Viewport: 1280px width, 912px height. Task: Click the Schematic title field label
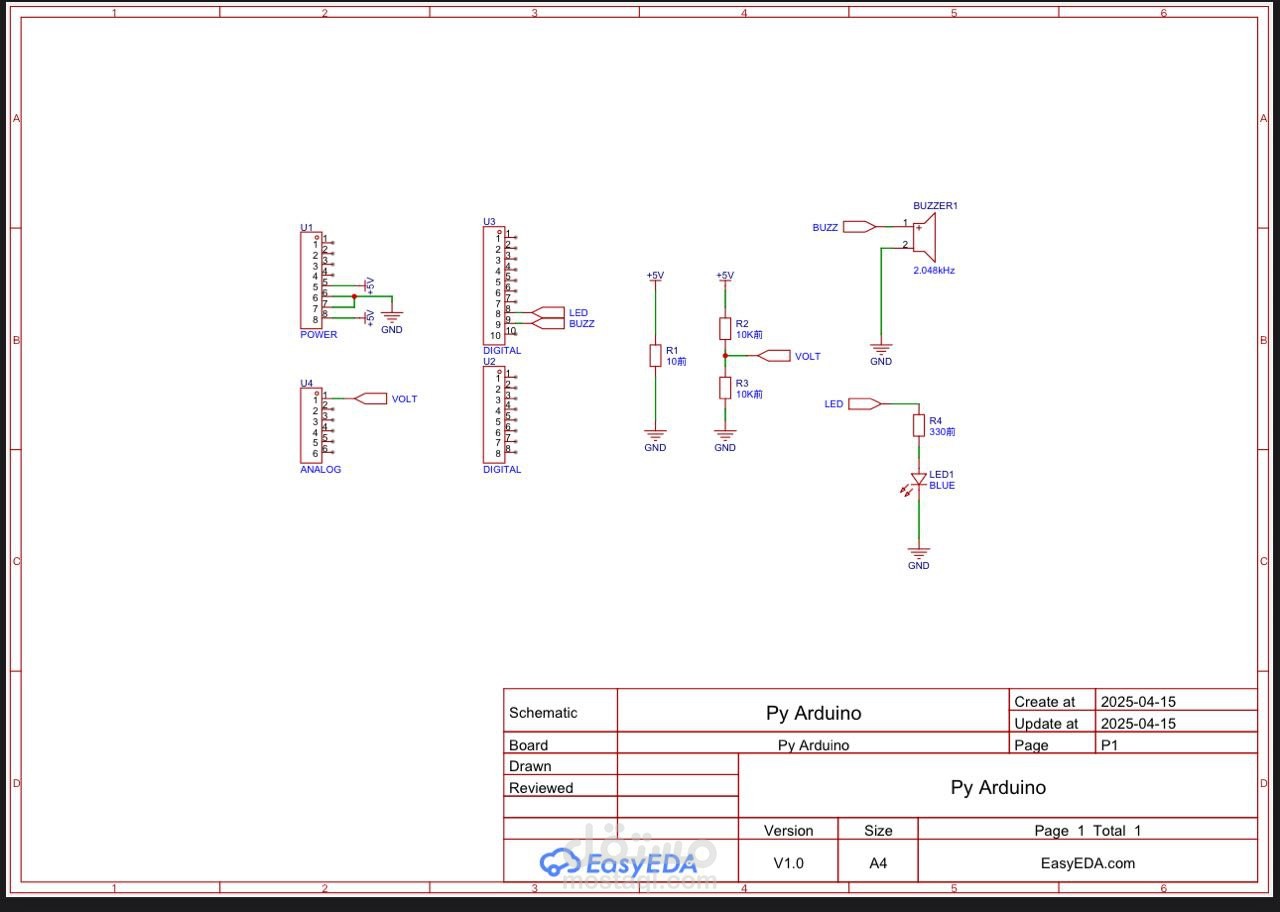pos(543,713)
